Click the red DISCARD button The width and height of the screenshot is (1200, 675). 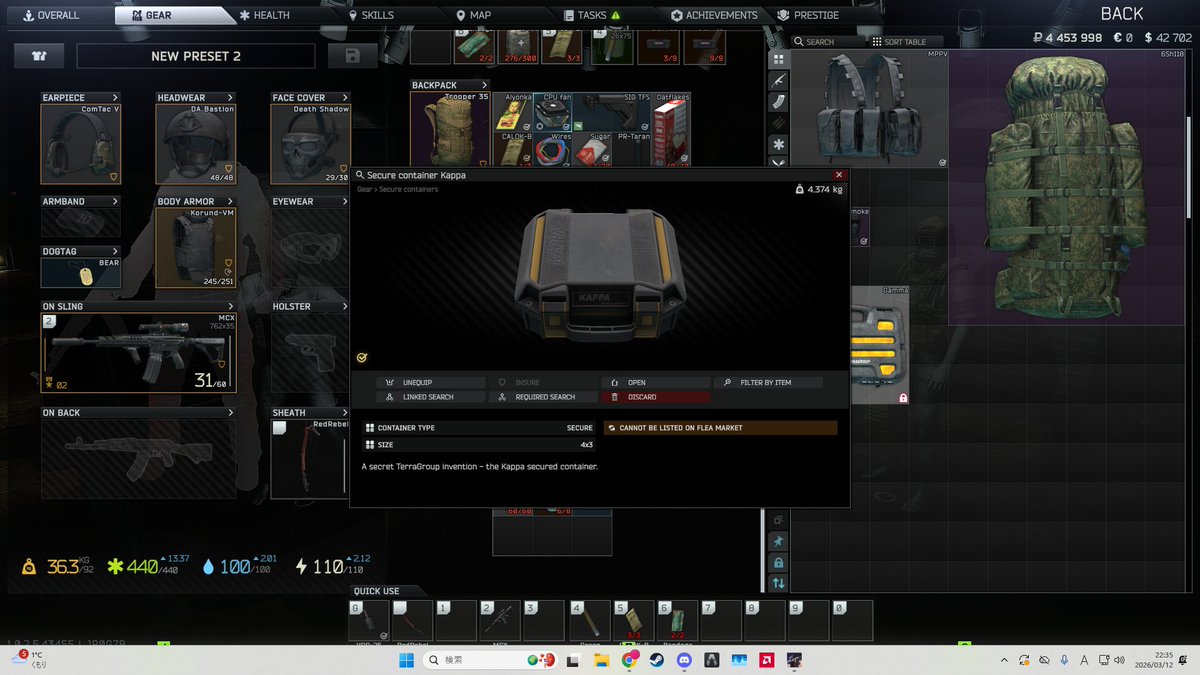pos(655,397)
